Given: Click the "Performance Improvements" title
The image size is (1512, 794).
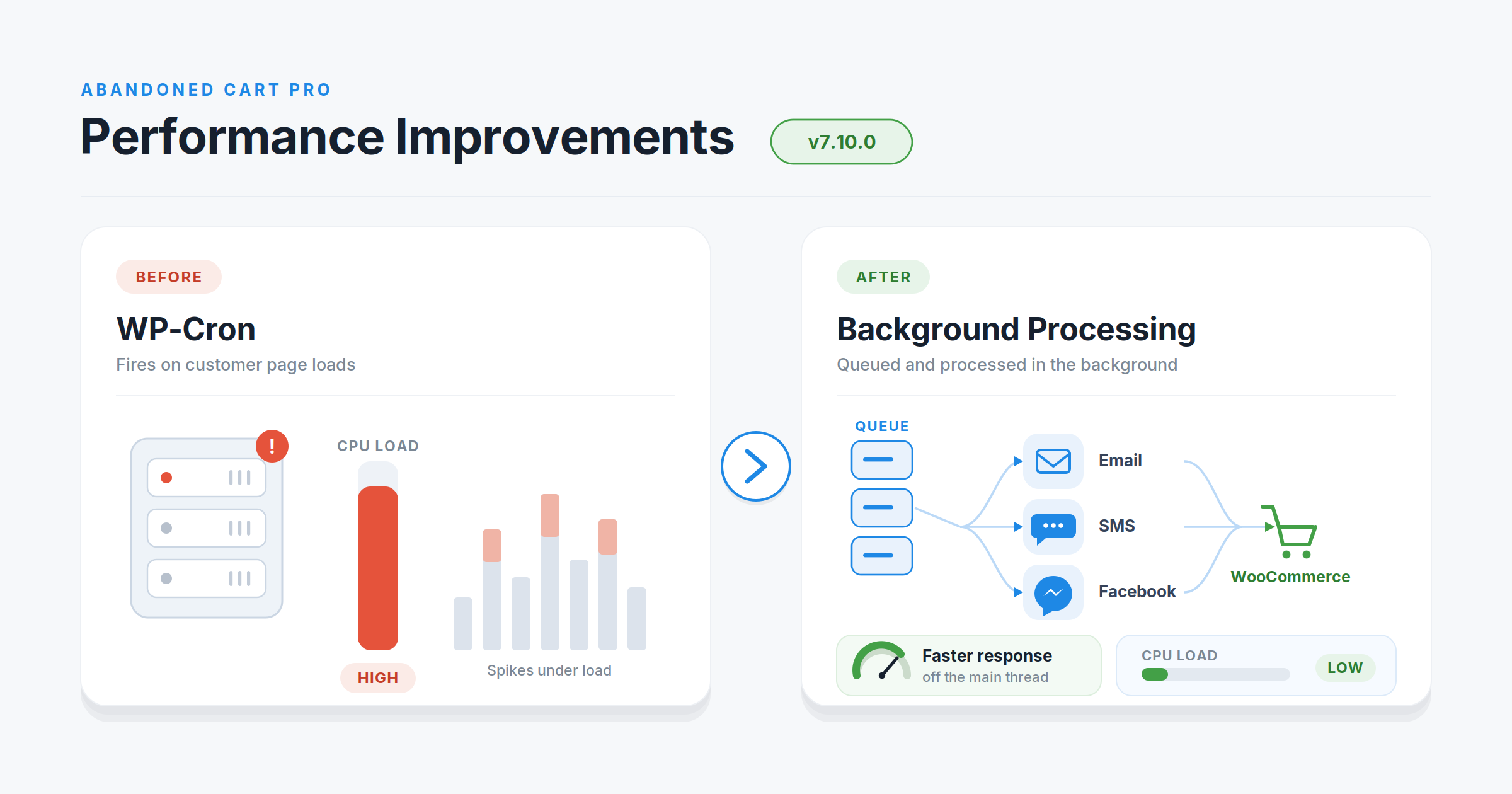Looking at the screenshot, I should click(x=407, y=137).
